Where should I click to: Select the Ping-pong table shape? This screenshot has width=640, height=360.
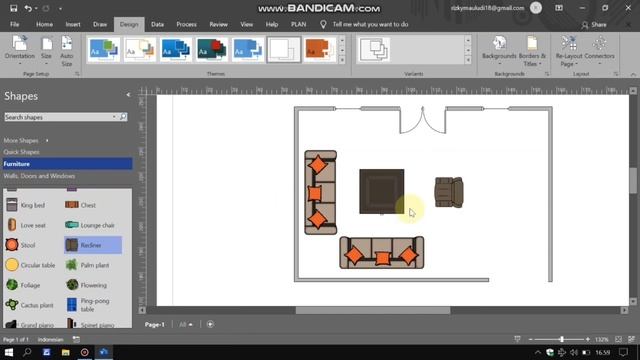click(x=88, y=305)
